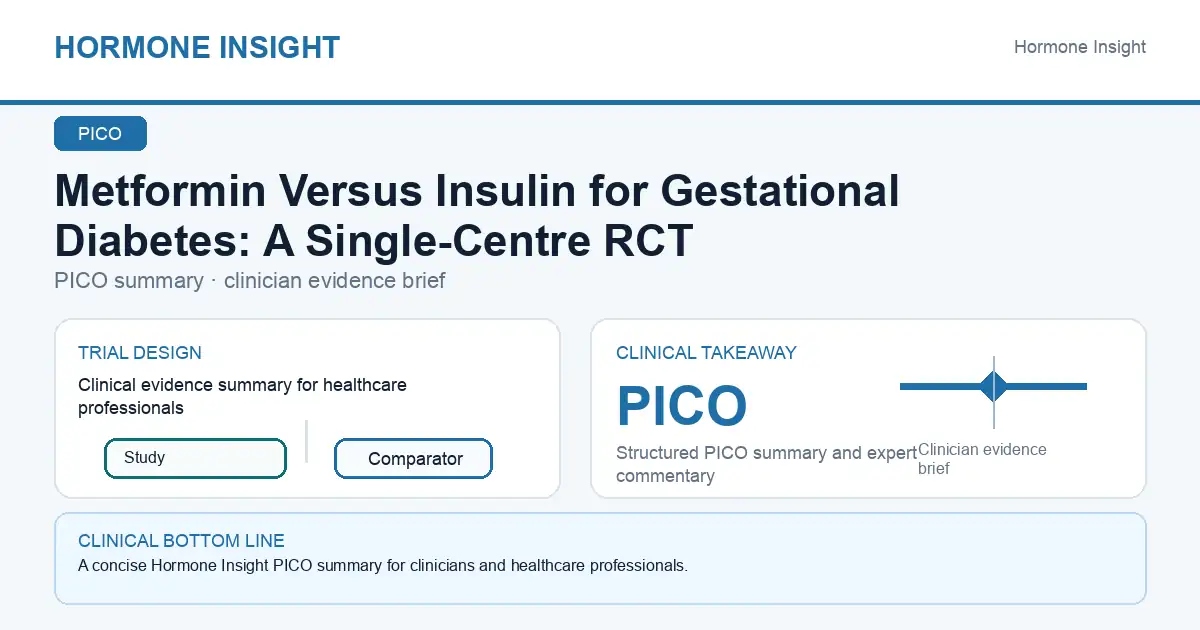Click the blue confidence interval line
Image resolution: width=1200 pixels, height=630 pixels.
(x=993, y=386)
